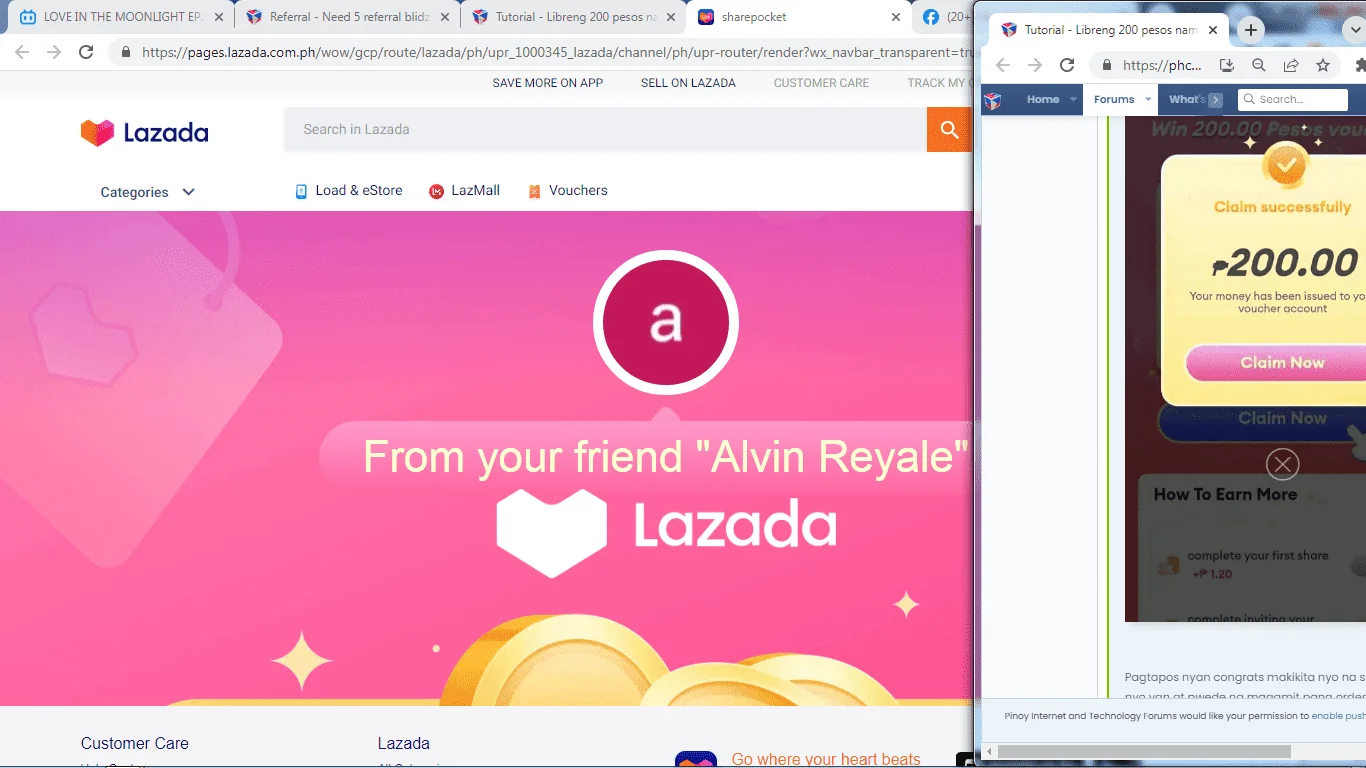The image size is (1366, 768).
Task: Open a new tab in right window
Action: click(x=1251, y=30)
